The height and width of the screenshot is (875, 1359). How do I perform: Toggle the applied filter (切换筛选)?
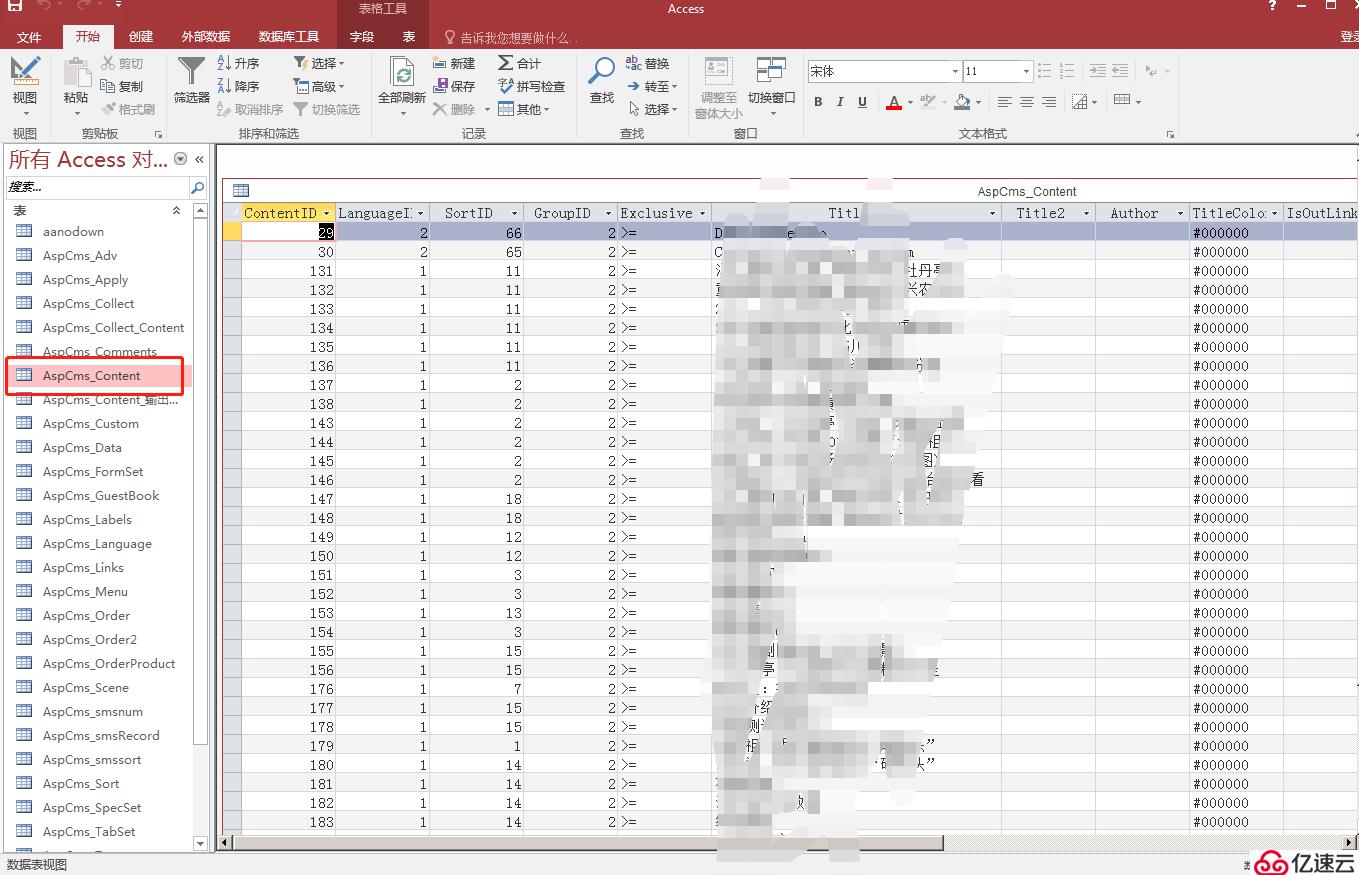[325, 109]
